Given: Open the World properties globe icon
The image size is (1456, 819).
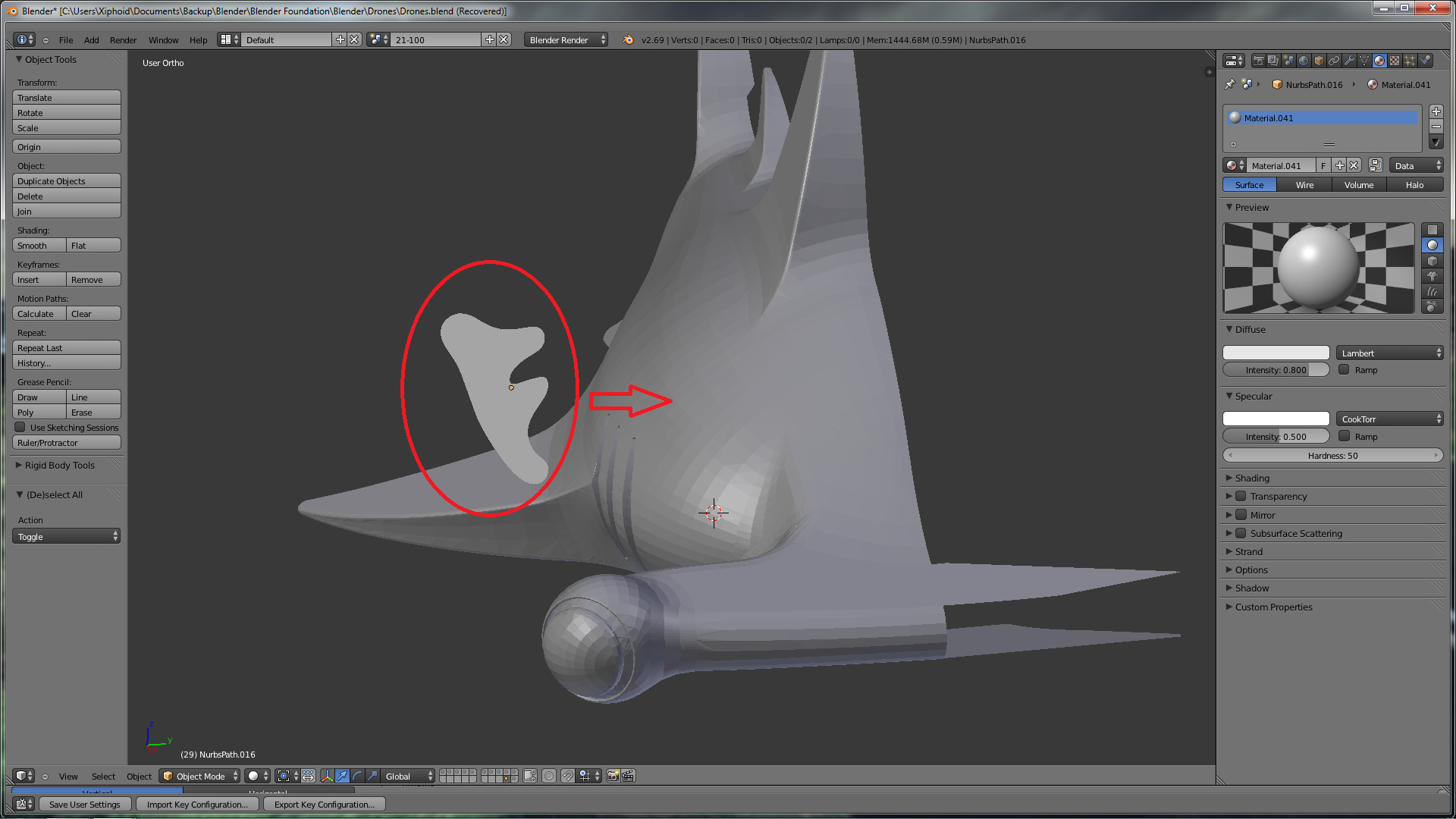Looking at the screenshot, I should tap(1304, 61).
